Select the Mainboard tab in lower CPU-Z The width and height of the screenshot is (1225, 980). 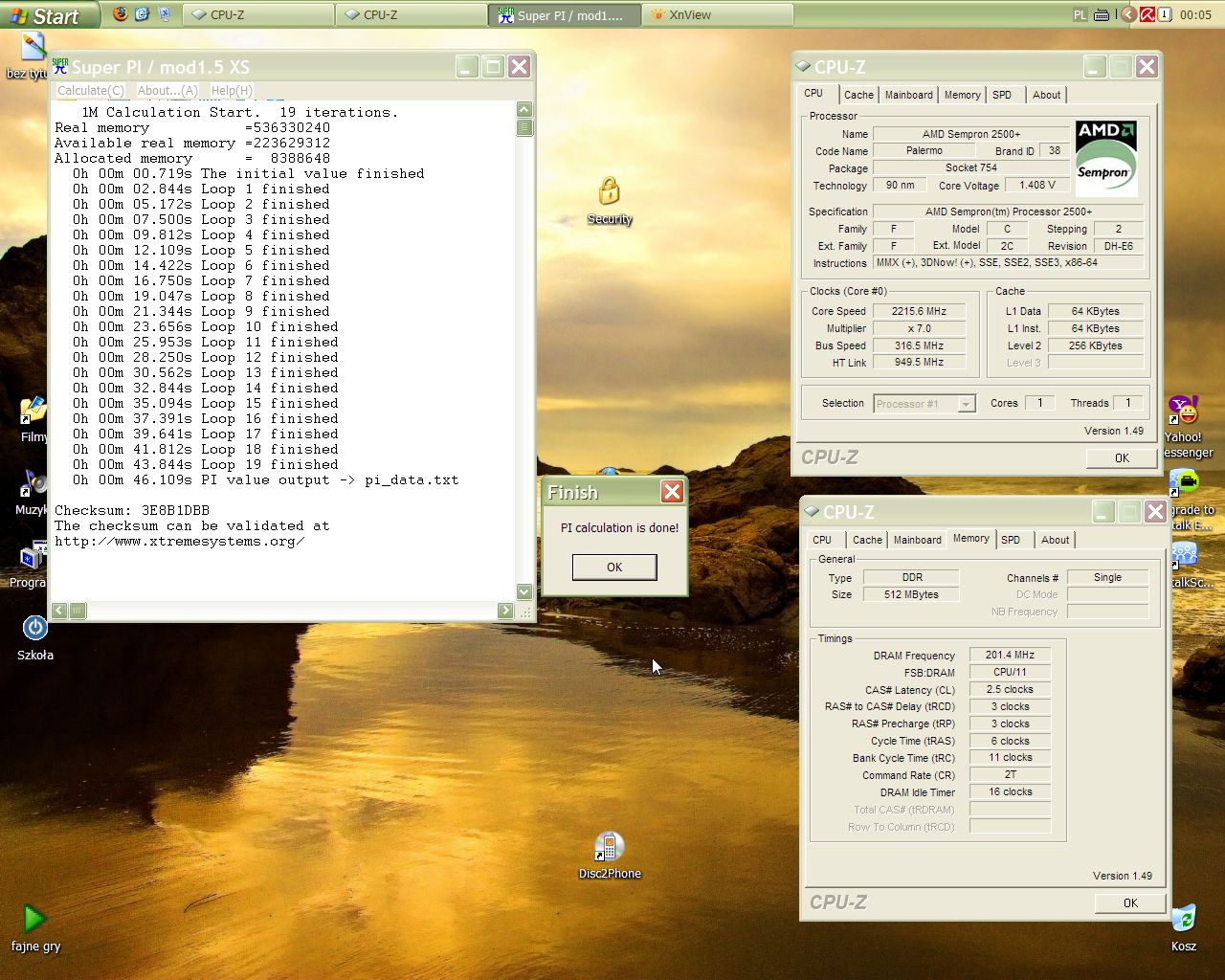point(917,540)
